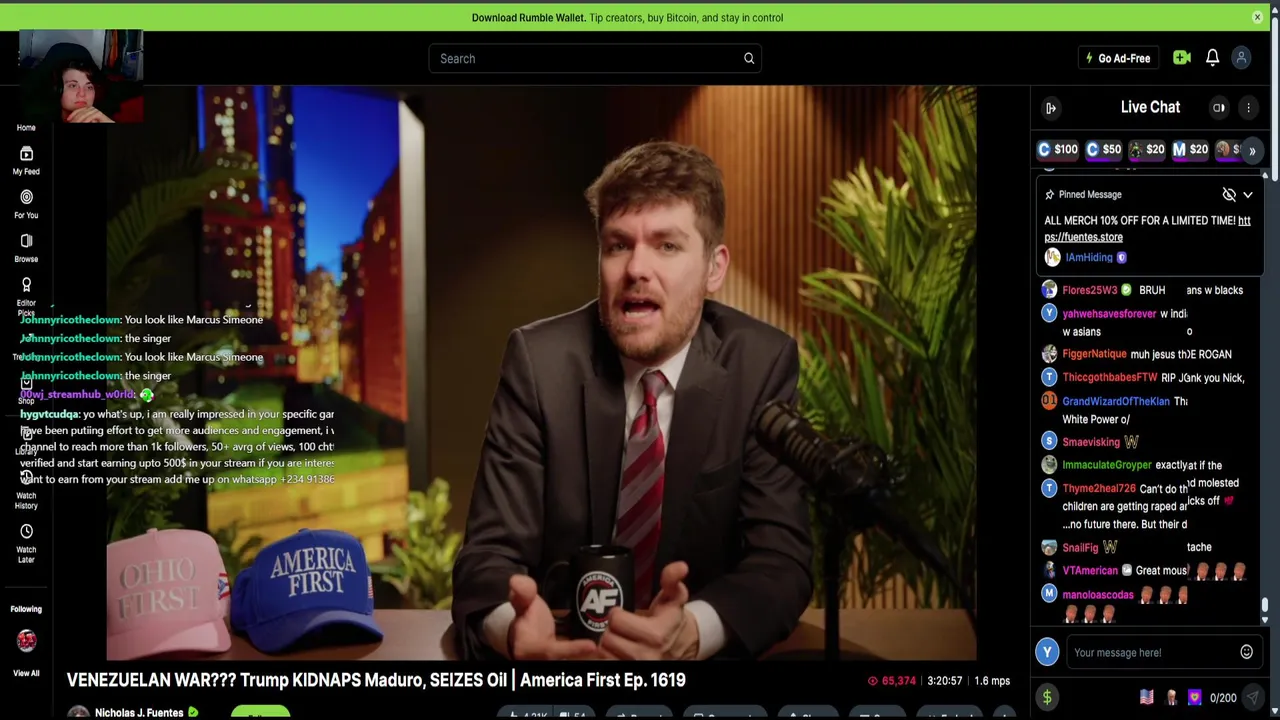1280x720 pixels.
Task: Click View All under Following
Action: [26, 673]
